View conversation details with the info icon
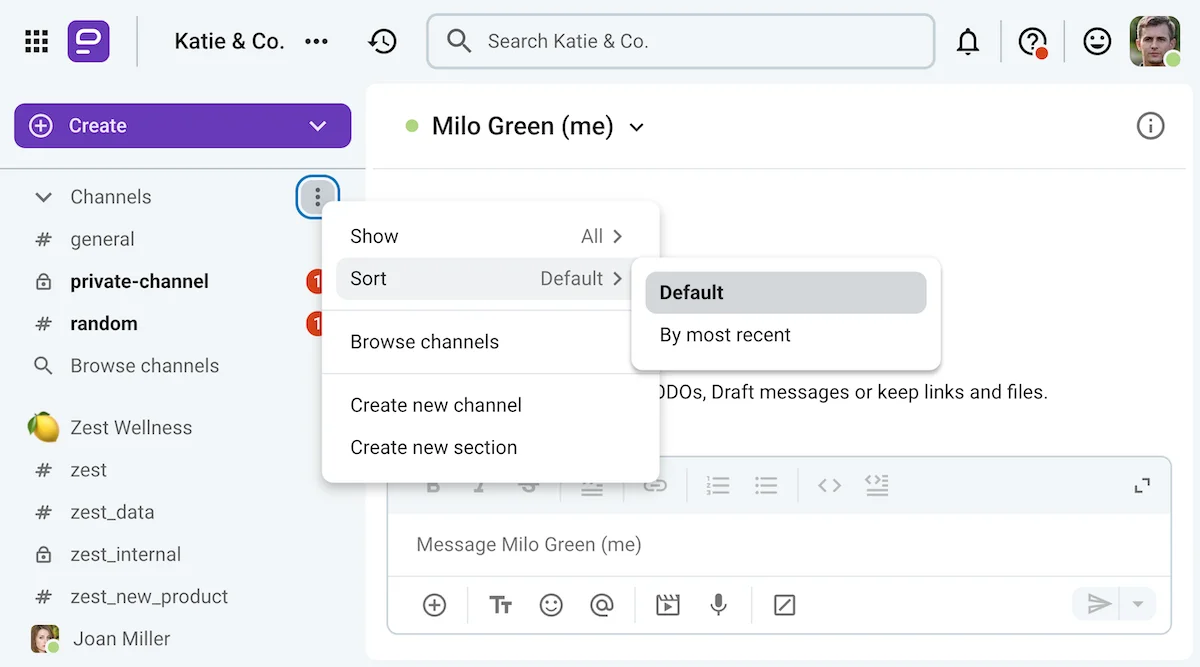1200x667 pixels. click(1151, 126)
